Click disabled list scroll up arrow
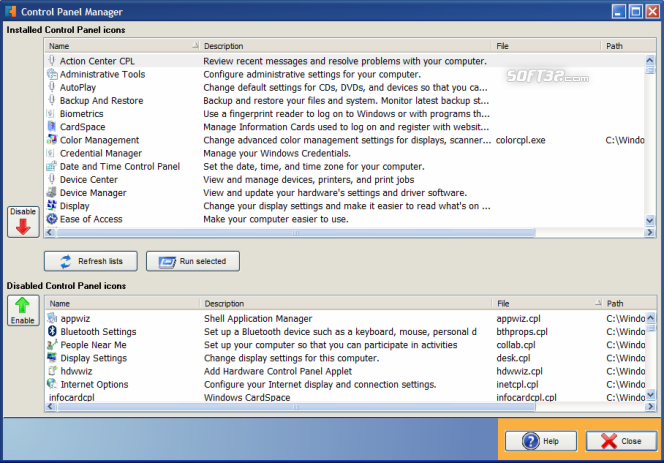Screen dimensions: 664x463 tap(651, 317)
